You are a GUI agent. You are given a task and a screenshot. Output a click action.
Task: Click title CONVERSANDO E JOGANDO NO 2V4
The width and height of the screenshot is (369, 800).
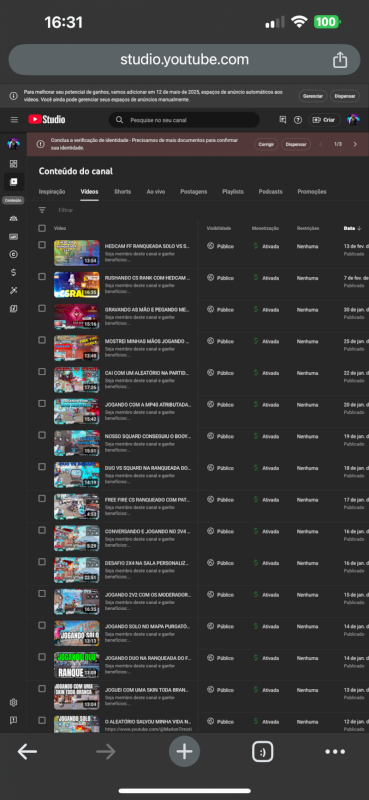point(147,531)
